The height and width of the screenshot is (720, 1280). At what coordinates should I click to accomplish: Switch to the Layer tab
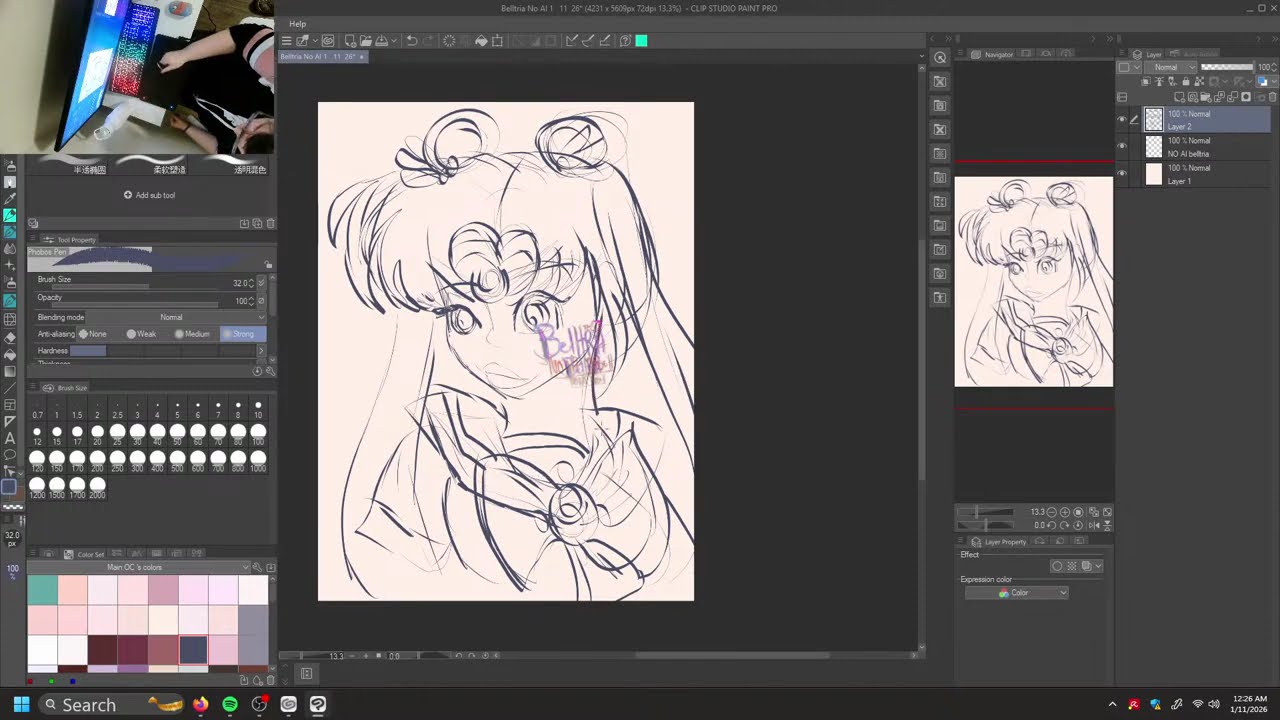(x=1148, y=54)
